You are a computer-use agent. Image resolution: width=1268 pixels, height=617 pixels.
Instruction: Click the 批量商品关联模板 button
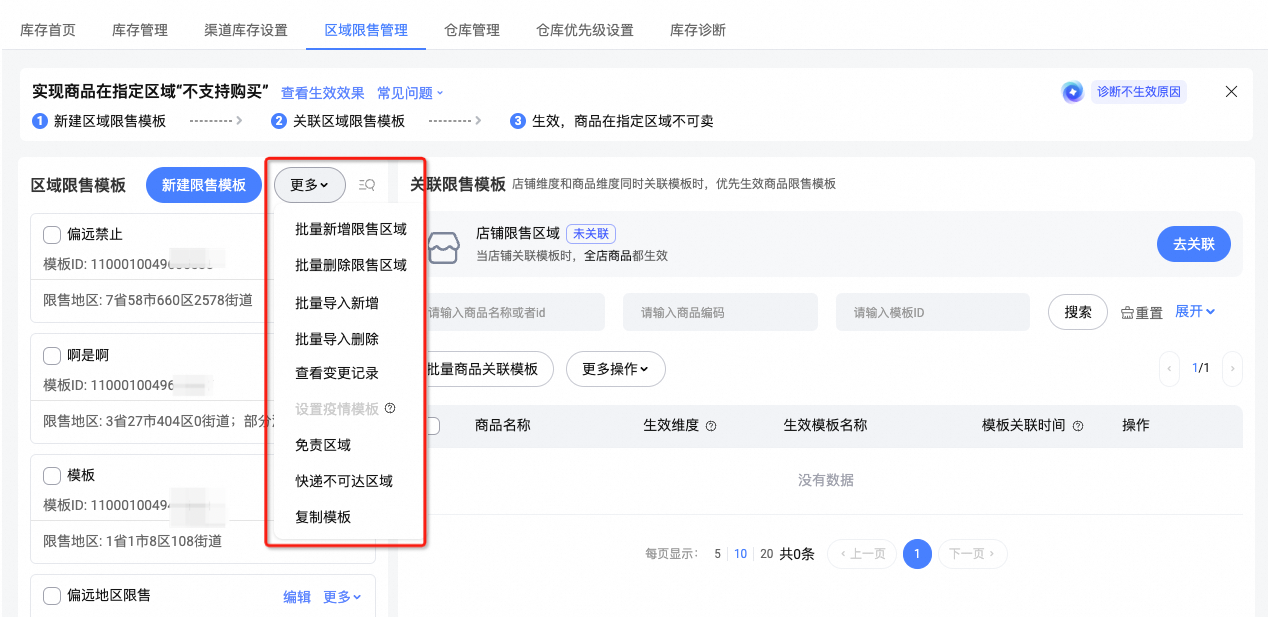pyautogui.click(x=482, y=369)
